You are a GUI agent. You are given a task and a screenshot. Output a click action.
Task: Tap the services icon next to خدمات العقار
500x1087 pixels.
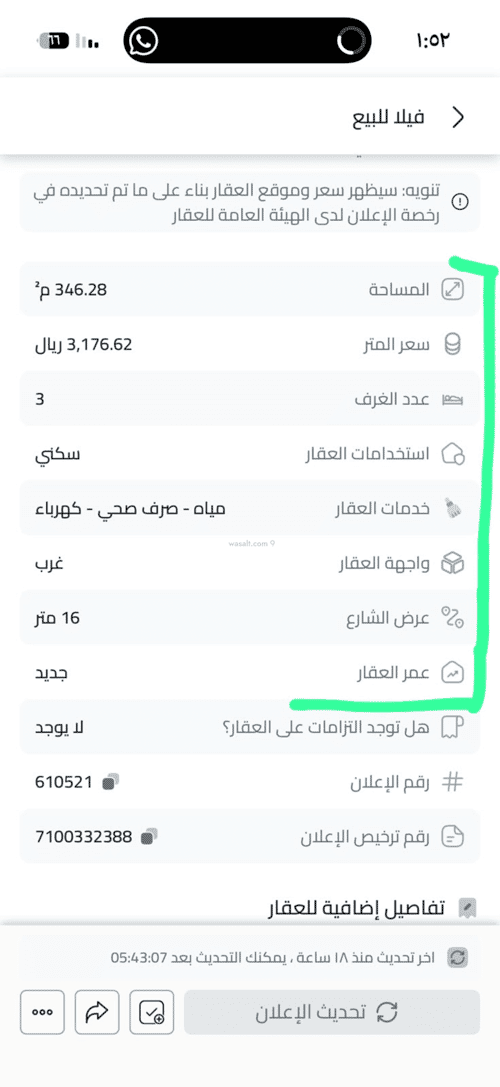[x=453, y=509]
